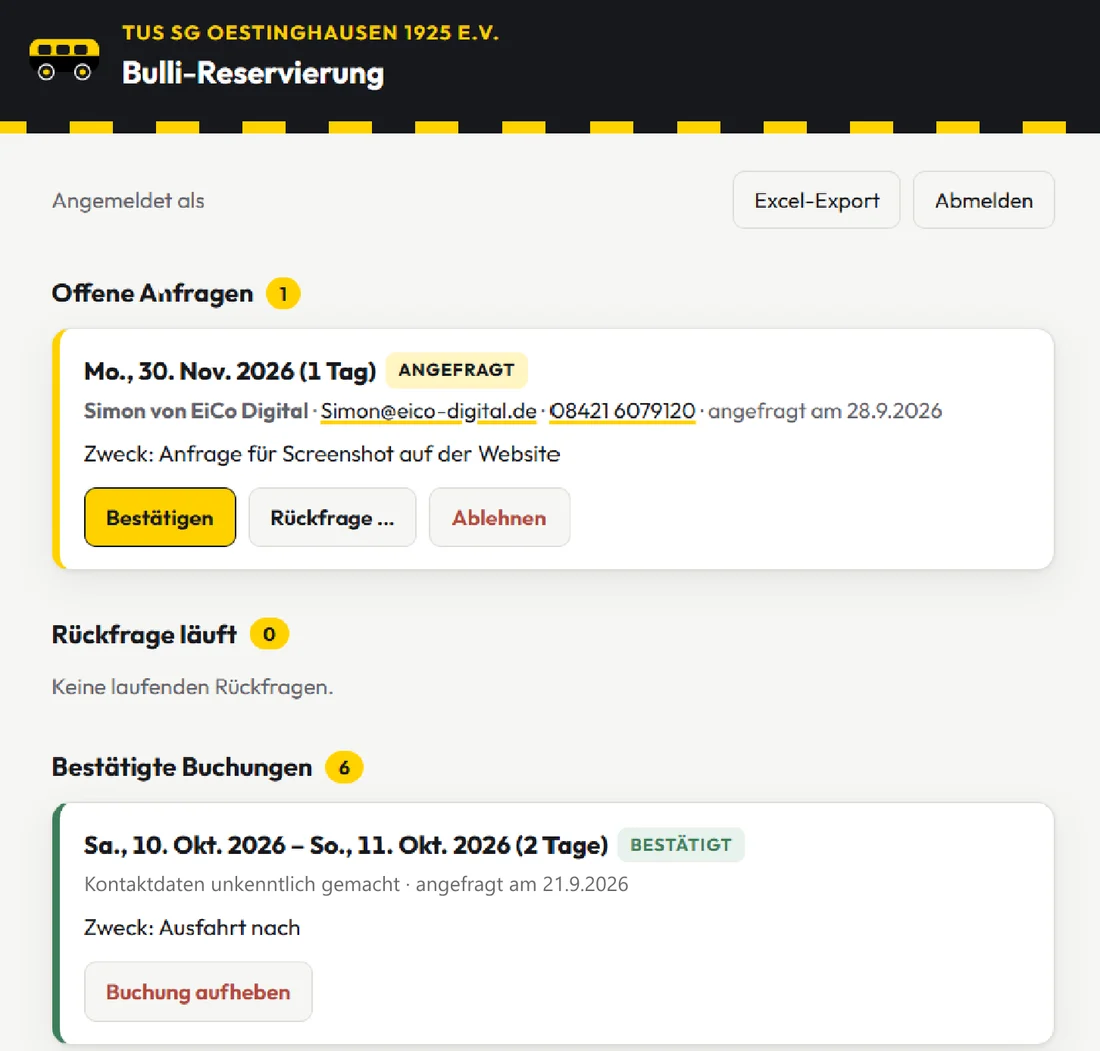Image resolution: width=1100 pixels, height=1051 pixels.
Task: Reject the request via Ablehnen
Action: click(499, 518)
